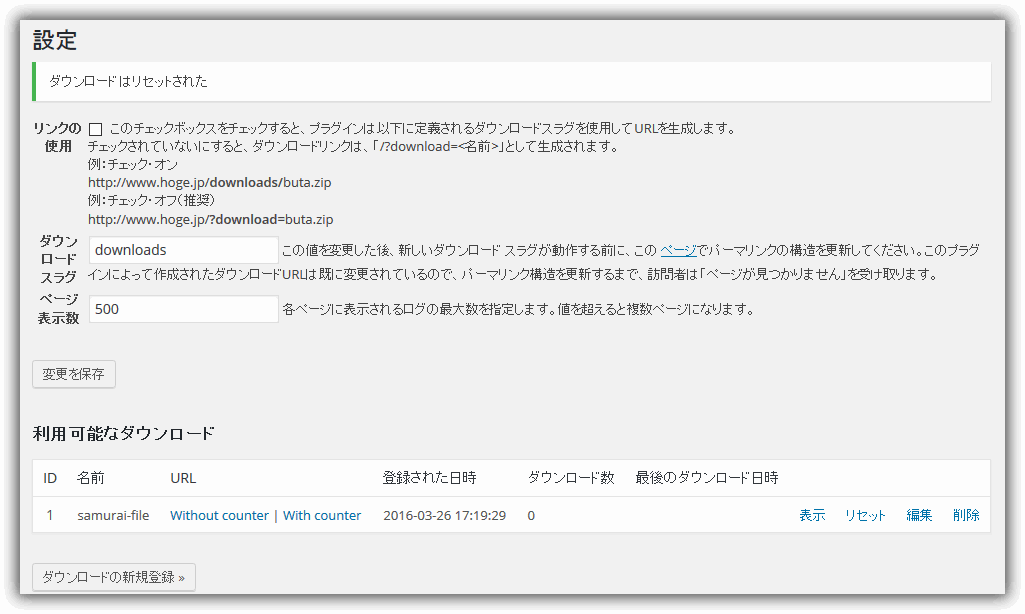The height and width of the screenshot is (614, 1025).
Task: Click the ダウンロード数 column header
Action: coord(570,478)
